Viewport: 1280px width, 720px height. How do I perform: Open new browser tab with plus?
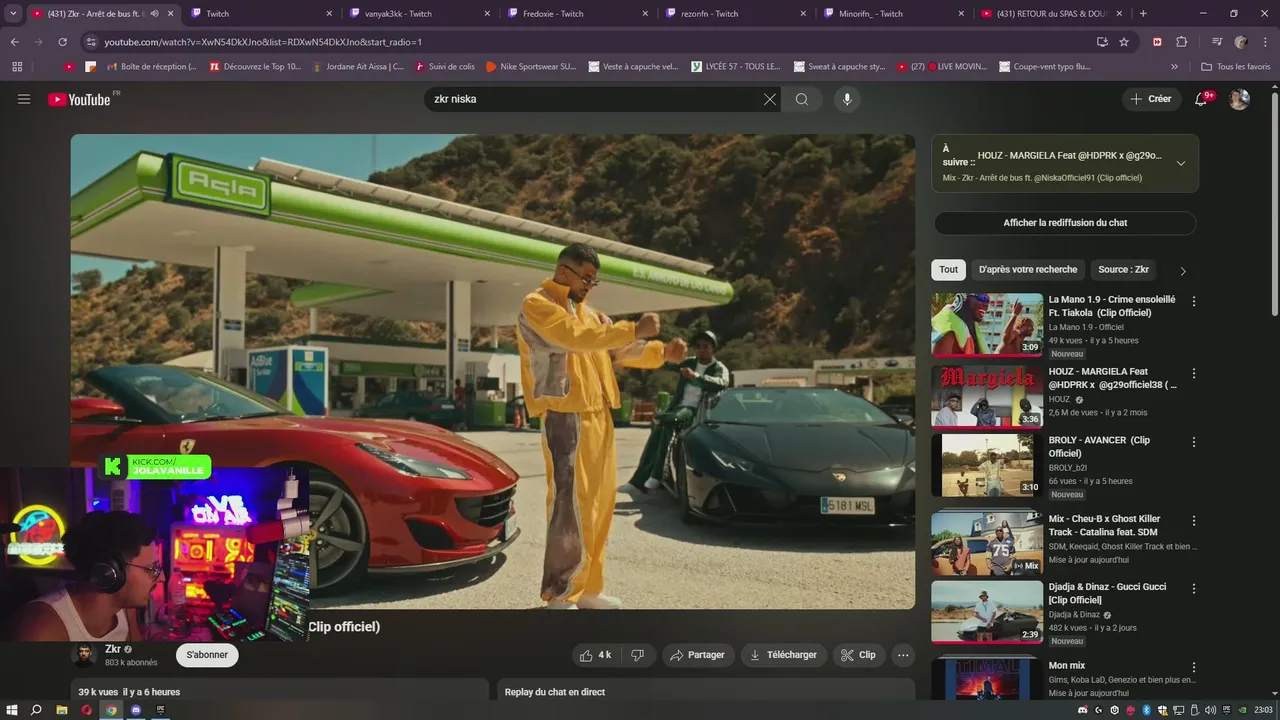[1143, 13]
